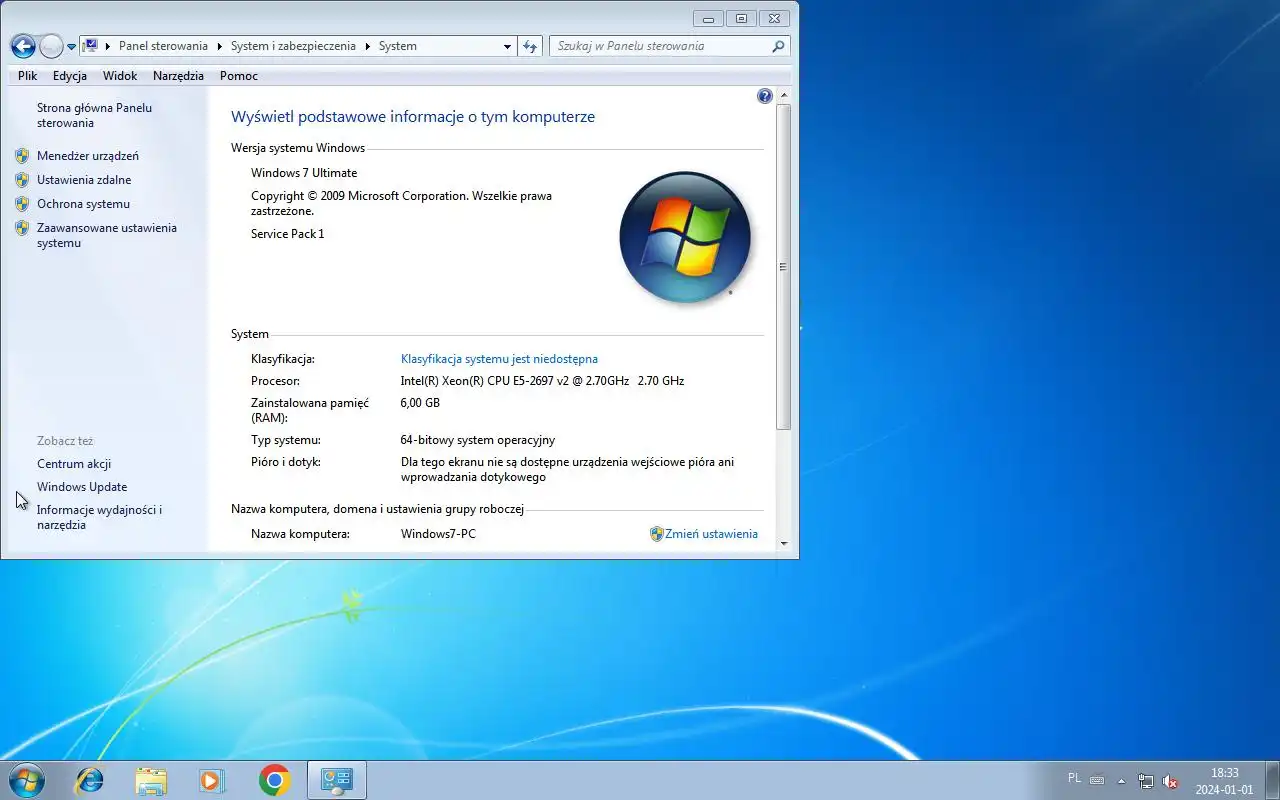Click the Control Panel icon in address bar
The image size is (1280, 800).
coord(91,45)
